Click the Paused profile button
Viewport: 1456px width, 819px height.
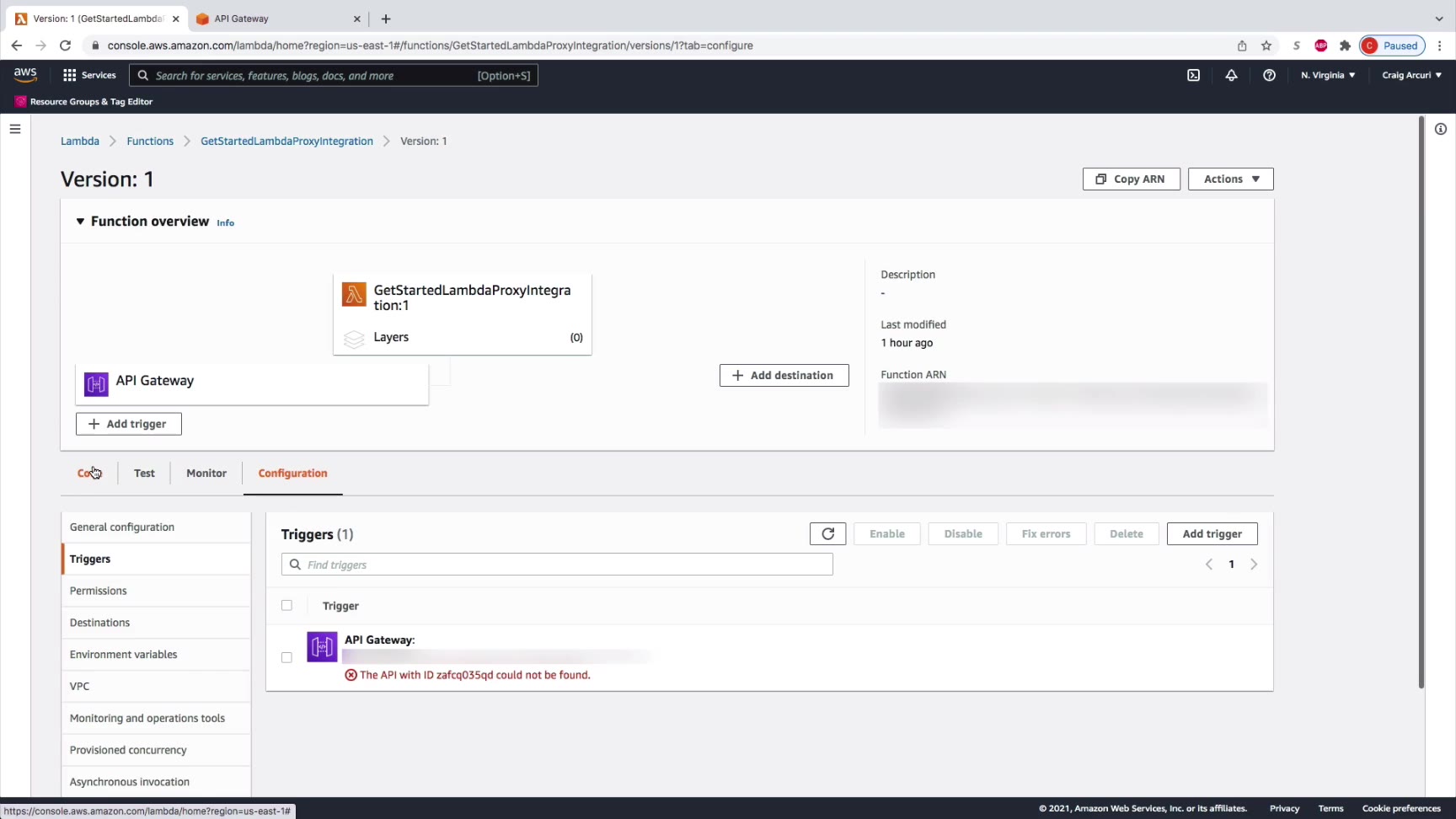click(x=1392, y=45)
